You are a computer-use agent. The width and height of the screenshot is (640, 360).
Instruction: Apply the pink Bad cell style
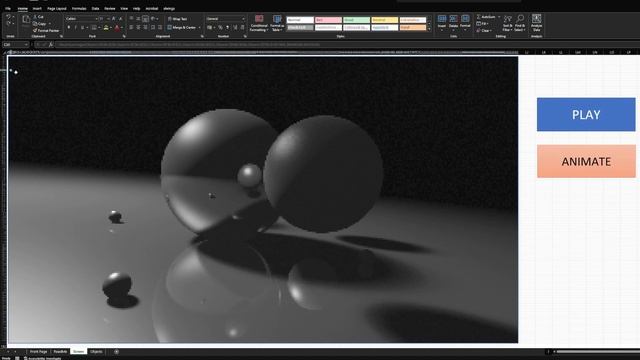328,20
